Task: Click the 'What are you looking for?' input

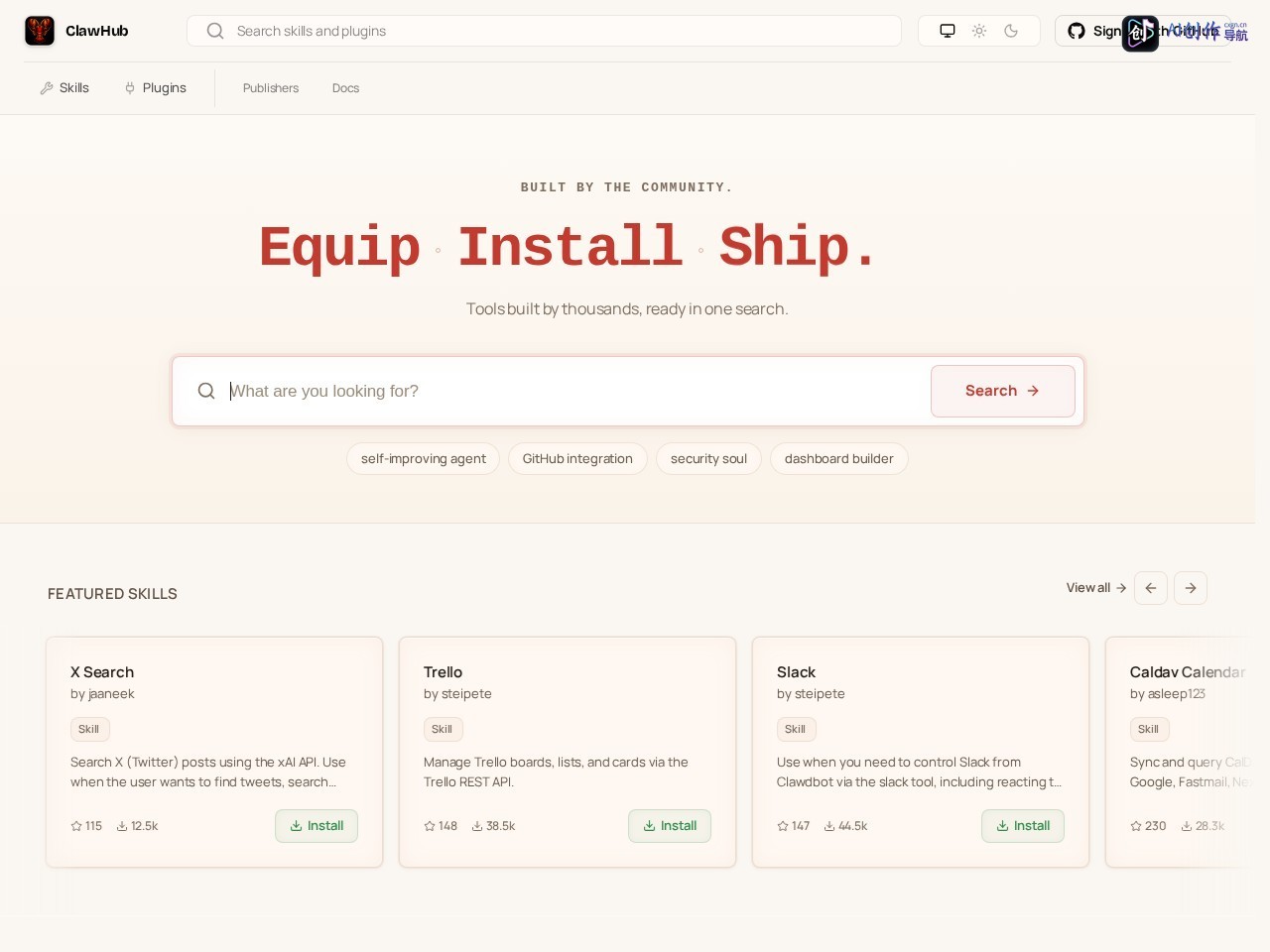Action: 575,391
